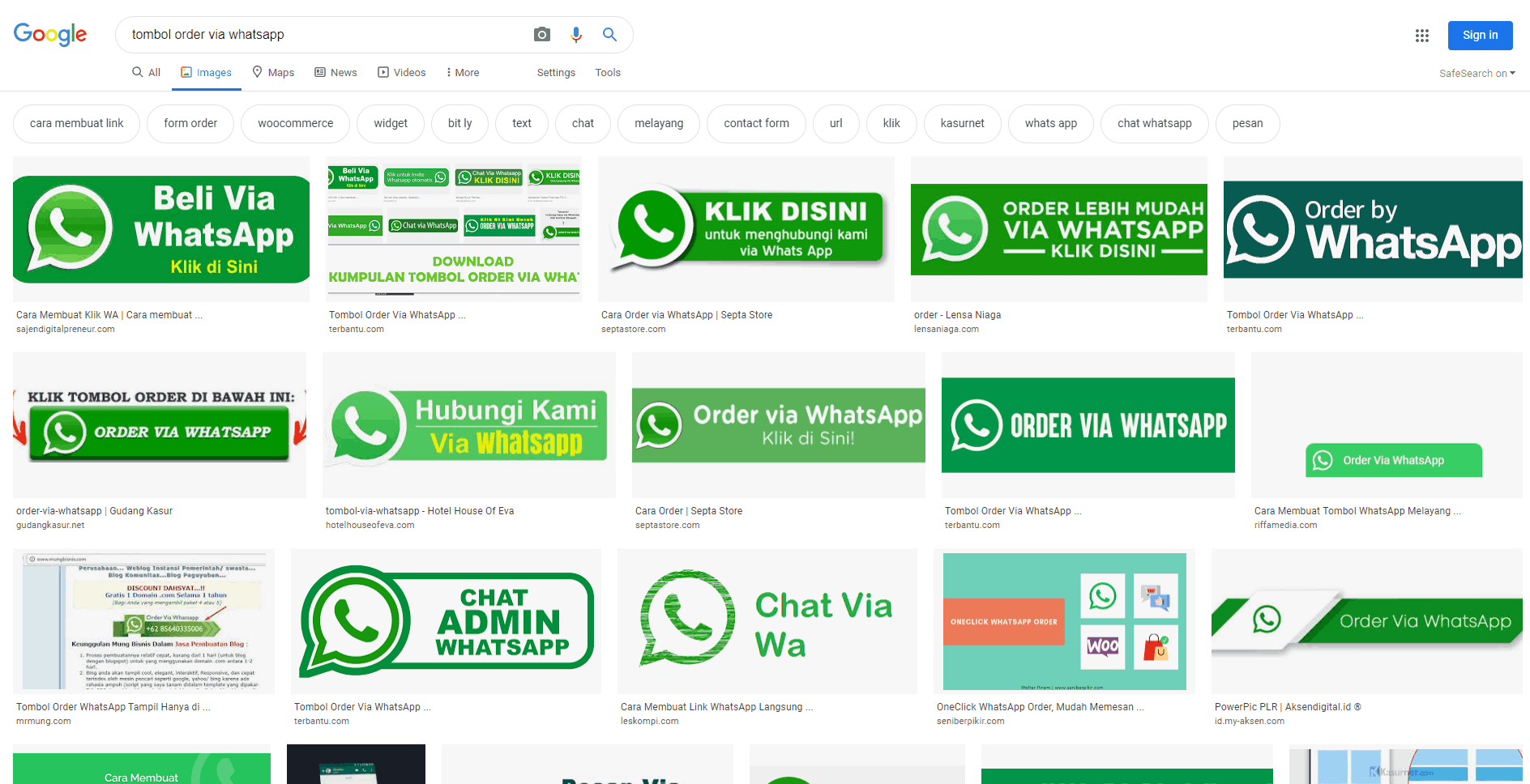Filter by 'woocommerce' chip
Image resolution: width=1530 pixels, height=784 pixels.
(296, 124)
